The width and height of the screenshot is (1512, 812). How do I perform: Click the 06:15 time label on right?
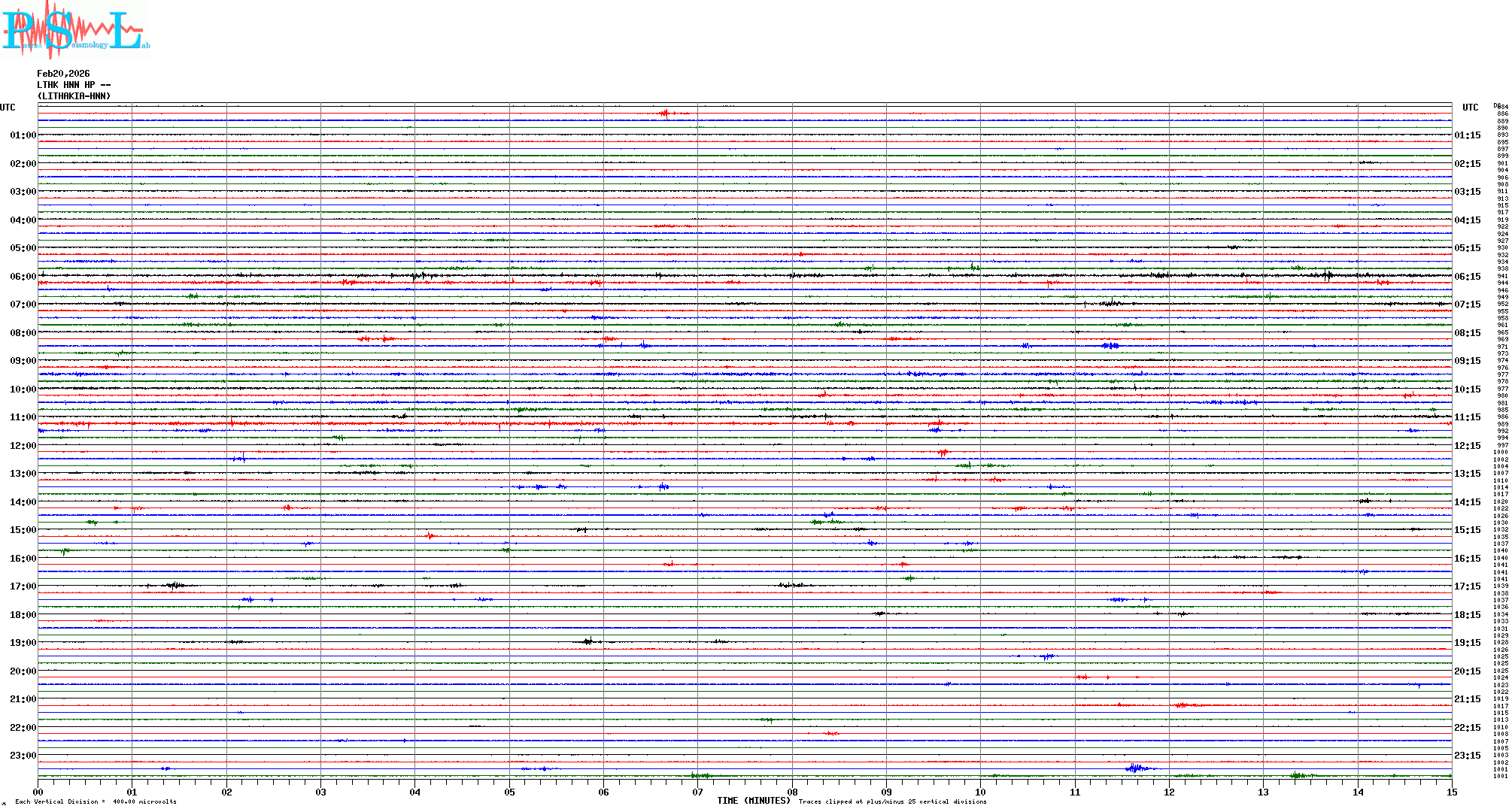(x=1467, y=277)
